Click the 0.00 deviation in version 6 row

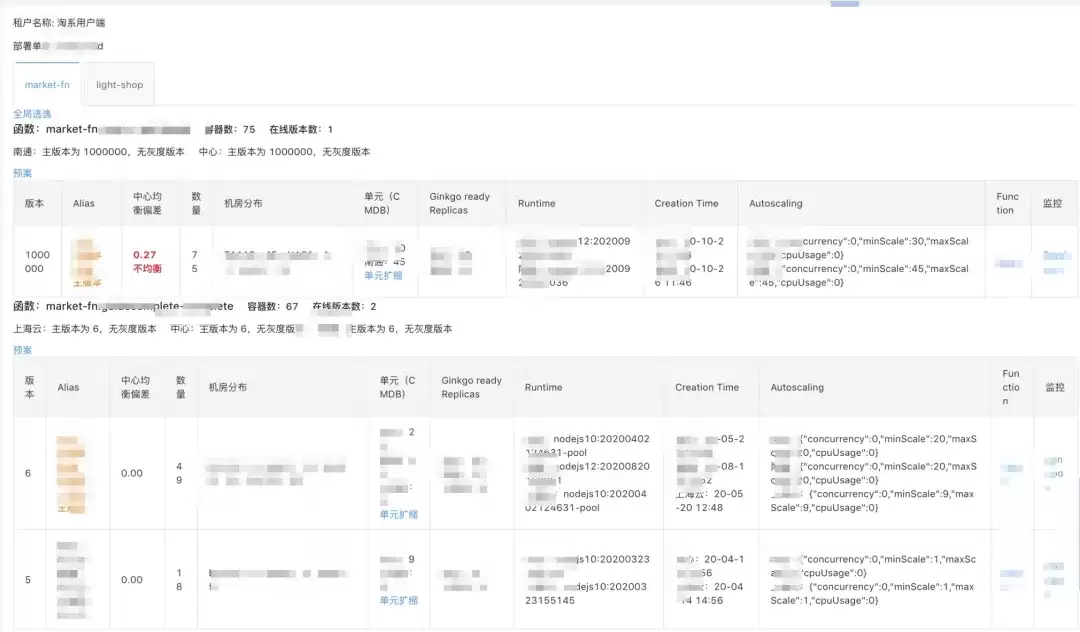[132, 473]
